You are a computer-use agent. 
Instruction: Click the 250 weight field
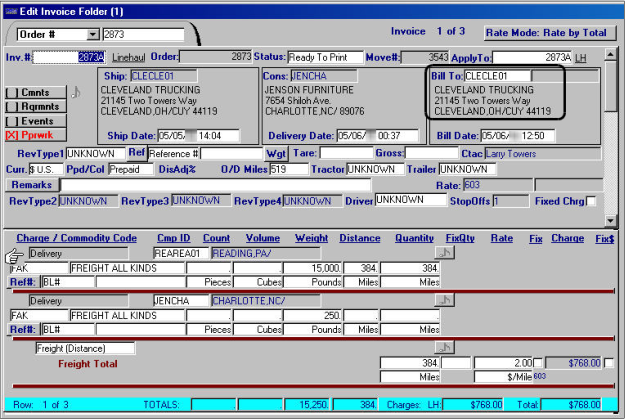pos(312,316)
